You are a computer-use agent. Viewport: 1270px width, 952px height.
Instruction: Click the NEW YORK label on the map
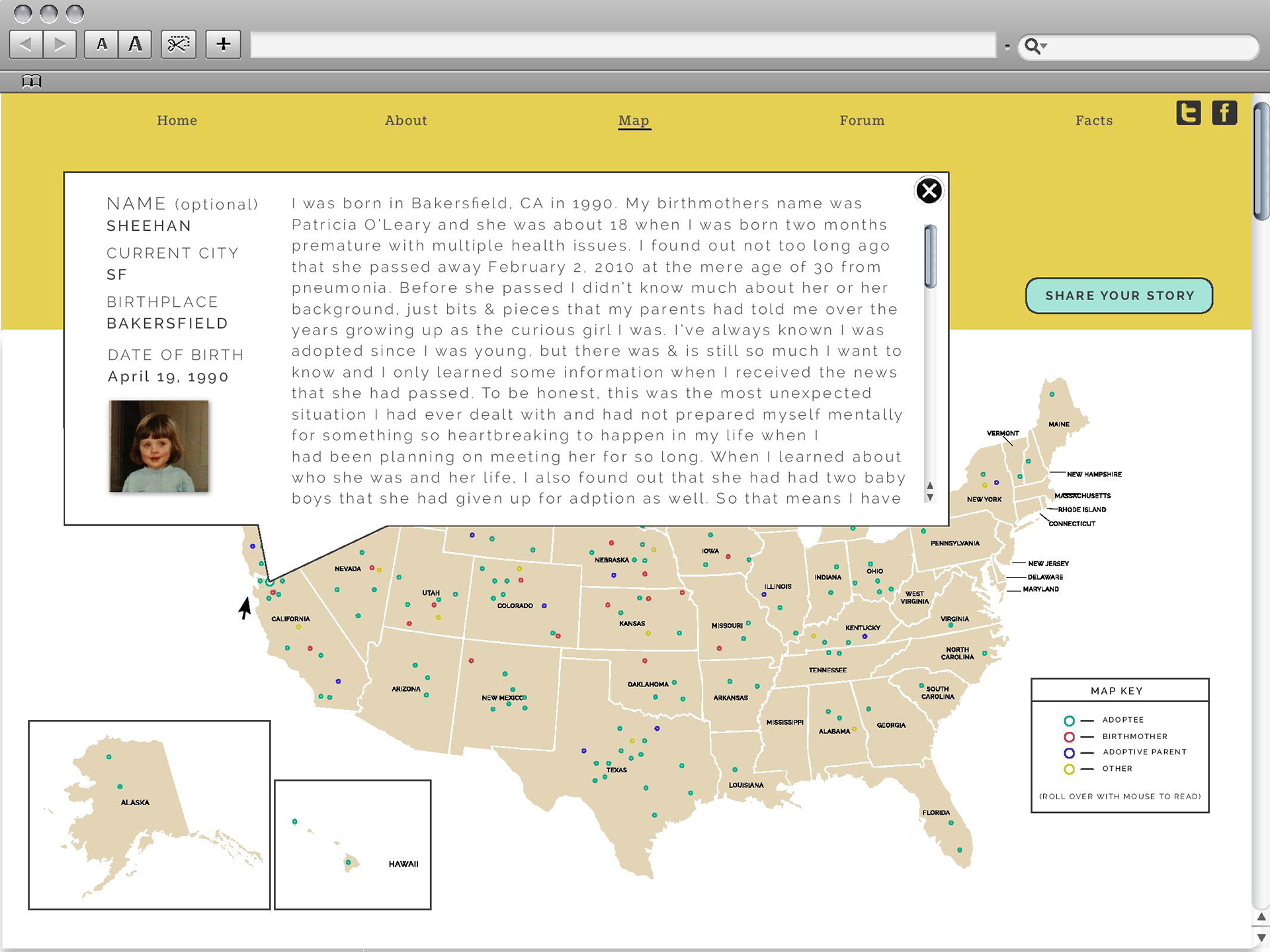pos(984,500)
